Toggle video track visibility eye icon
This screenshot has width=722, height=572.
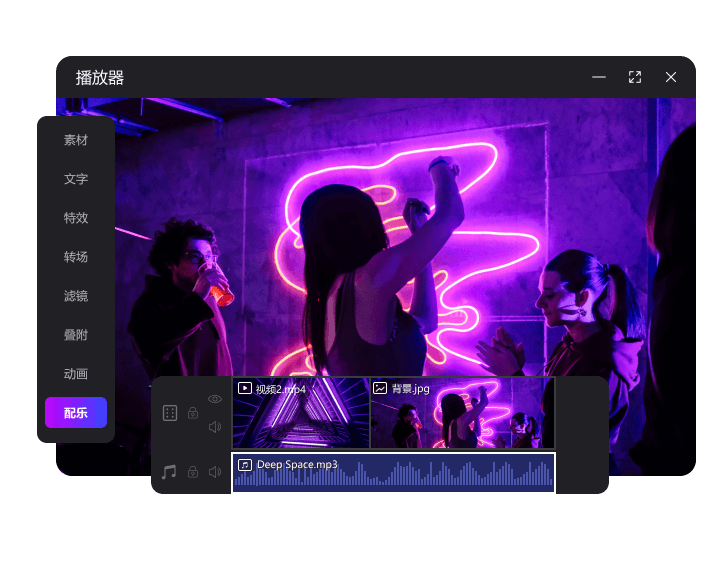click(x=215, y=399)
